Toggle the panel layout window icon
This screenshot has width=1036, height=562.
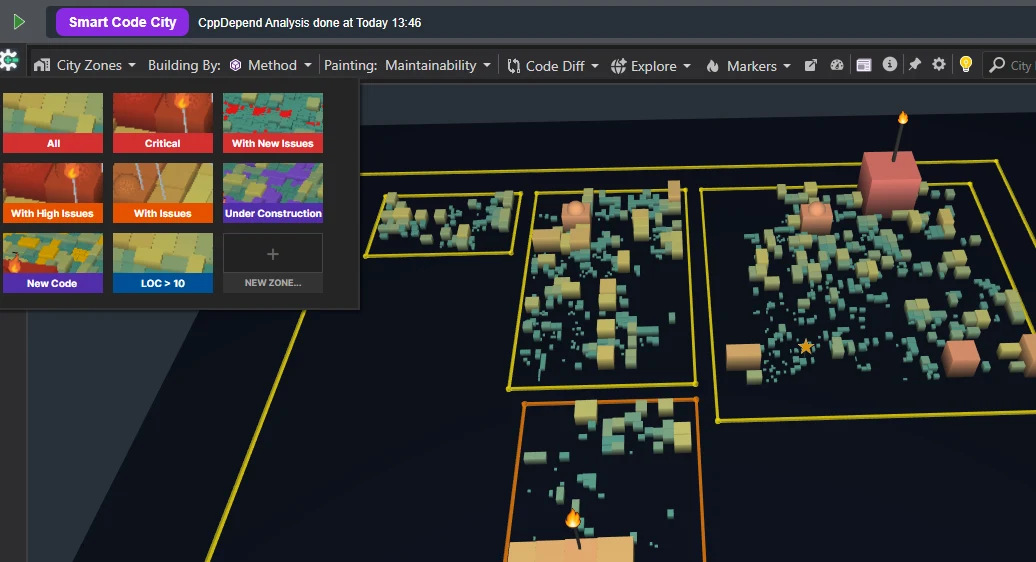tap(864, 65)
